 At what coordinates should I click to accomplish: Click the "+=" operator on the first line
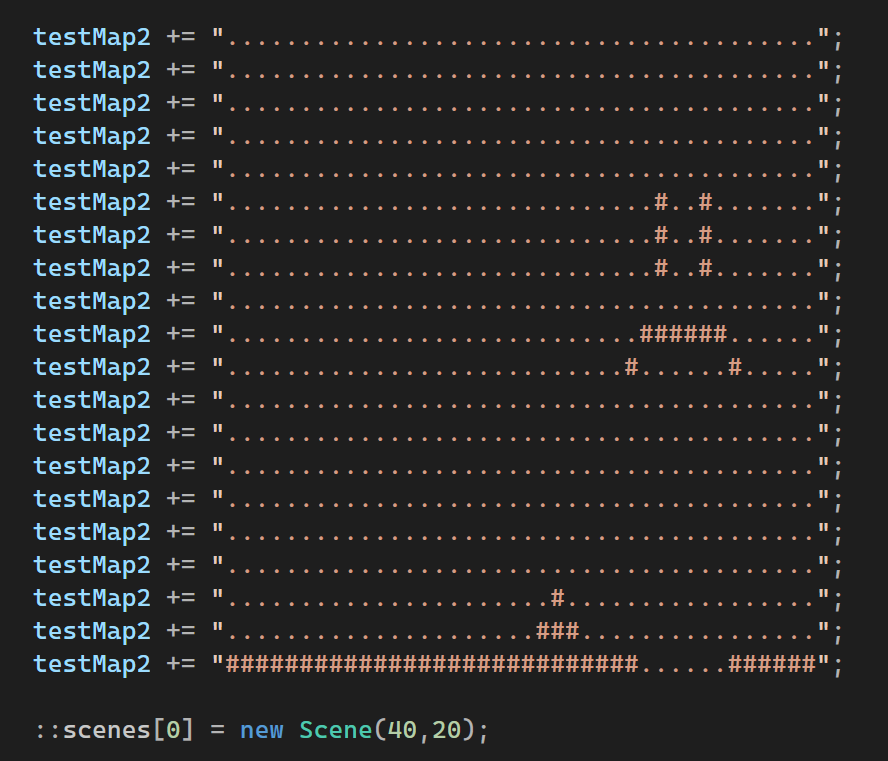point(181,37)
